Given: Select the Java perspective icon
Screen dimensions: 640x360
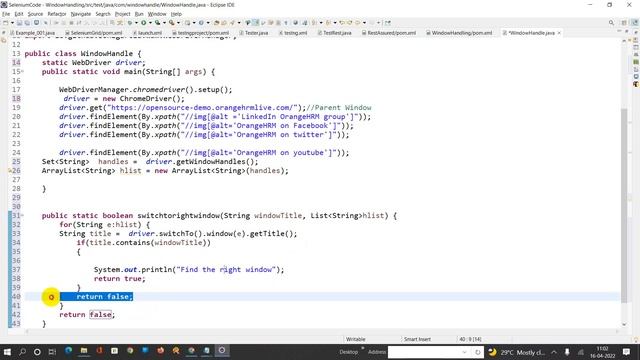Looking at the screenshot, I should pyautogui.click(x=635, y=23).
